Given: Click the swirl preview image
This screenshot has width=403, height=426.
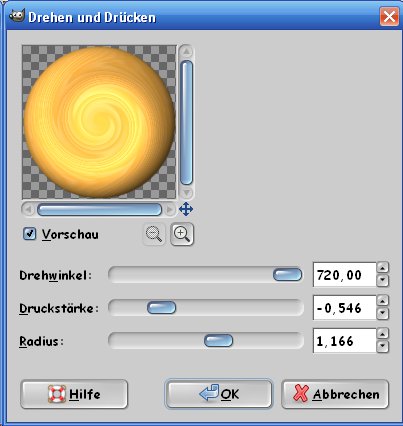Looking at the screenshot, I should (99, 122).
